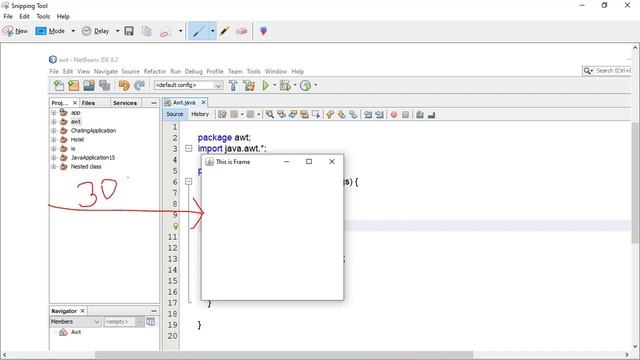Click the NetBeans Undo arrow icon

[x=124, y=85]
